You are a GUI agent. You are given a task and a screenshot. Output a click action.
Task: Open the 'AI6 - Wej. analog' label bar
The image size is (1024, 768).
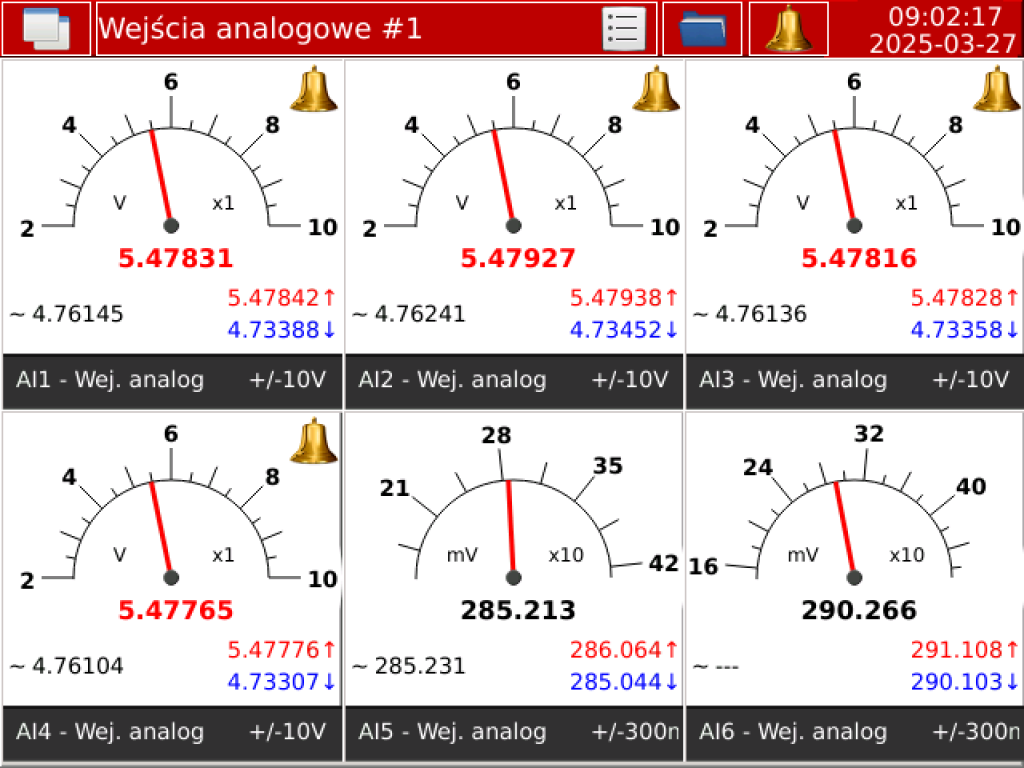click(855, 732)
